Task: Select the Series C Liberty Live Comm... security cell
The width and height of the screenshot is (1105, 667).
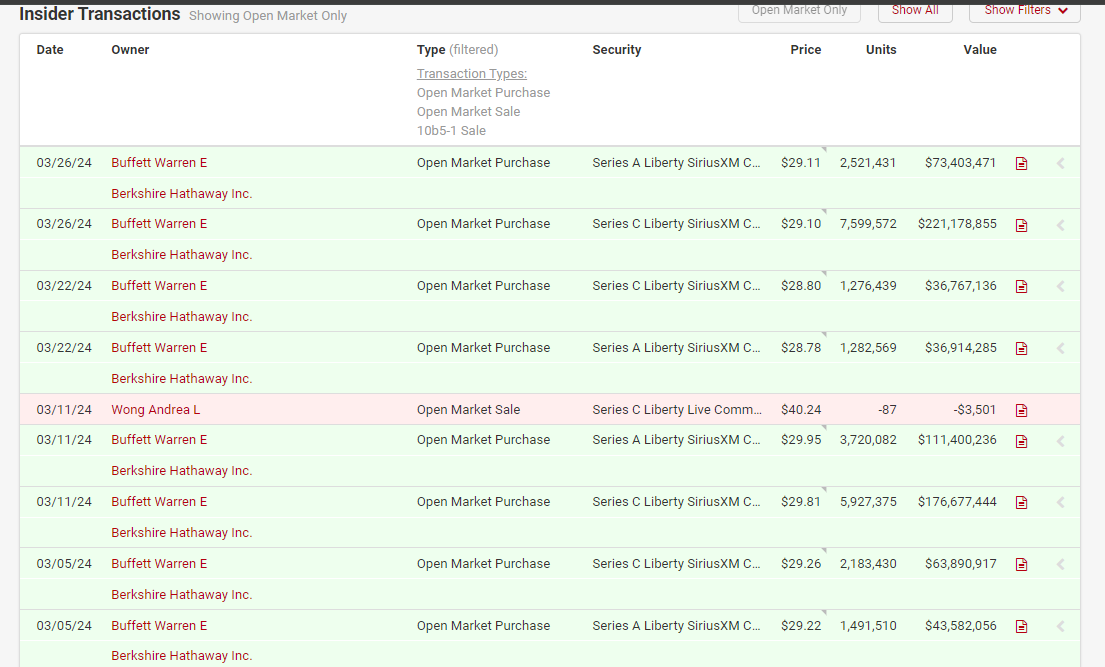Action: (x=677, y=410)
